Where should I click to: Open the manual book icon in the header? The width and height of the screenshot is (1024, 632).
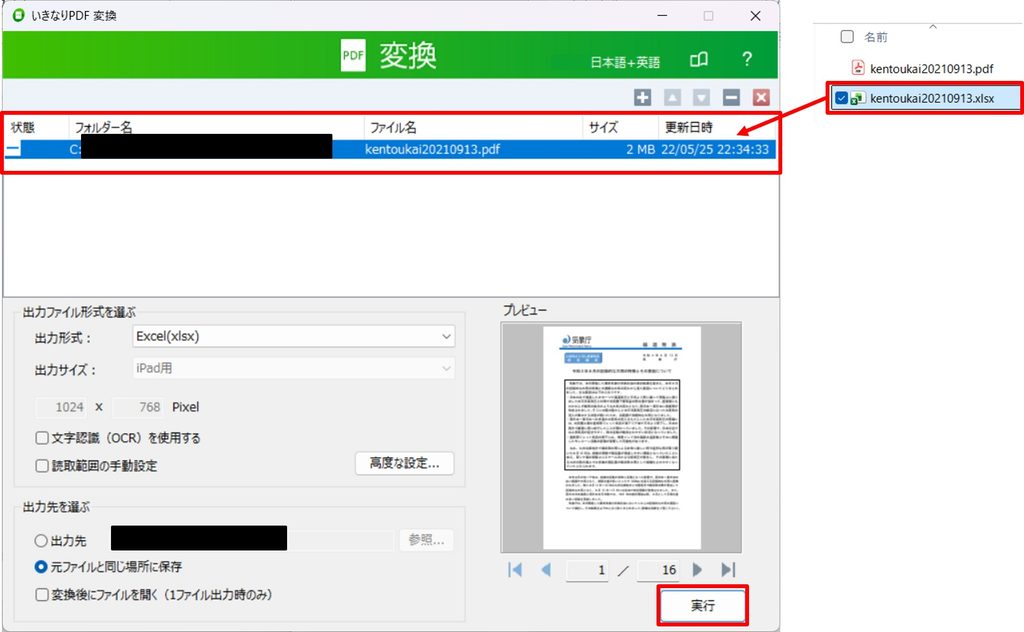[x=699, y=60]
